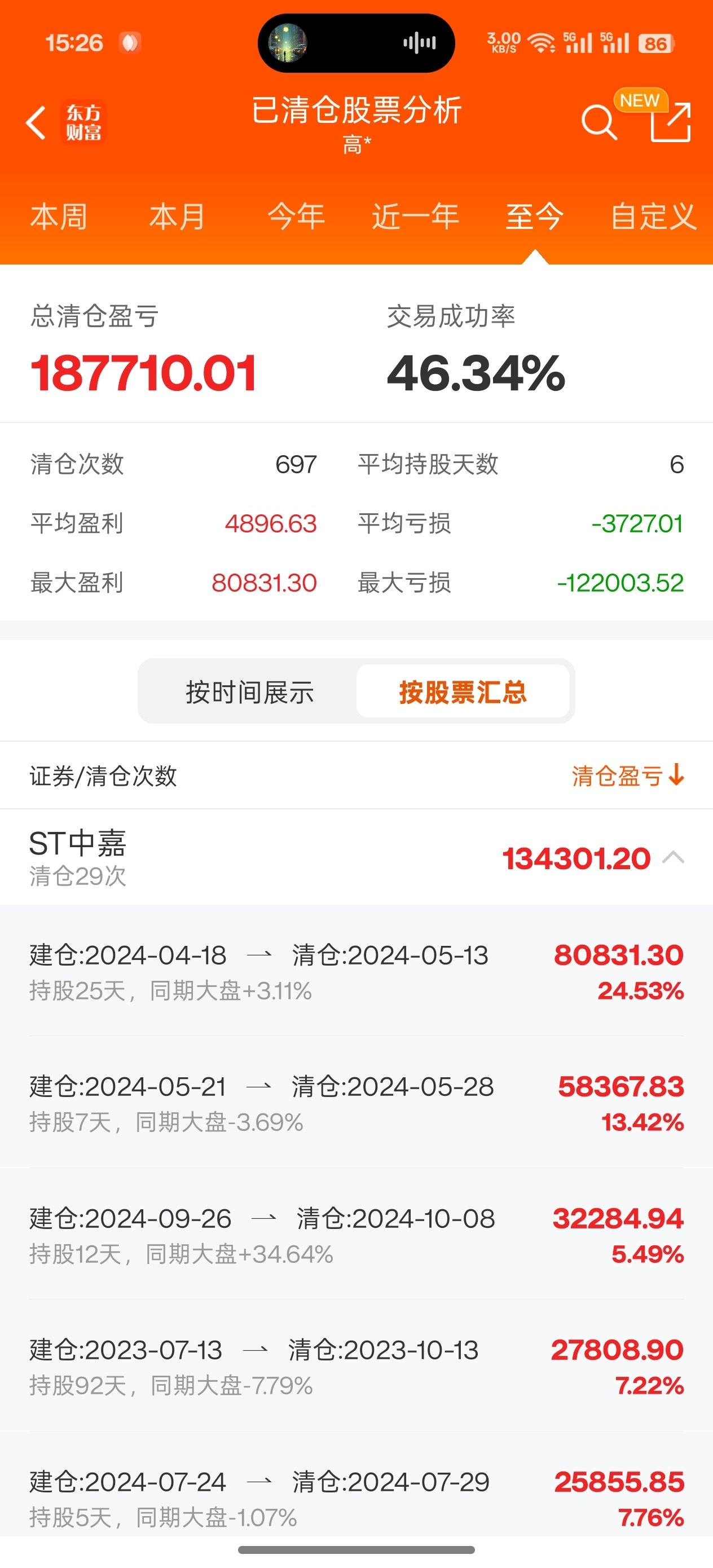
Task: Select the 今年 tab
Action: (297, 217)
